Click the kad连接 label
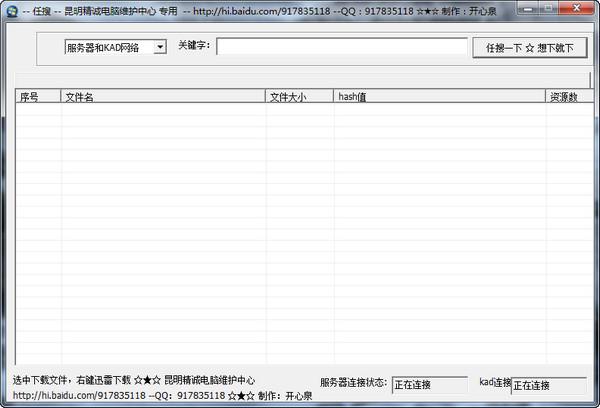This screenshot has width=600, height=408. pyautogui.click(x=494, y=383)
